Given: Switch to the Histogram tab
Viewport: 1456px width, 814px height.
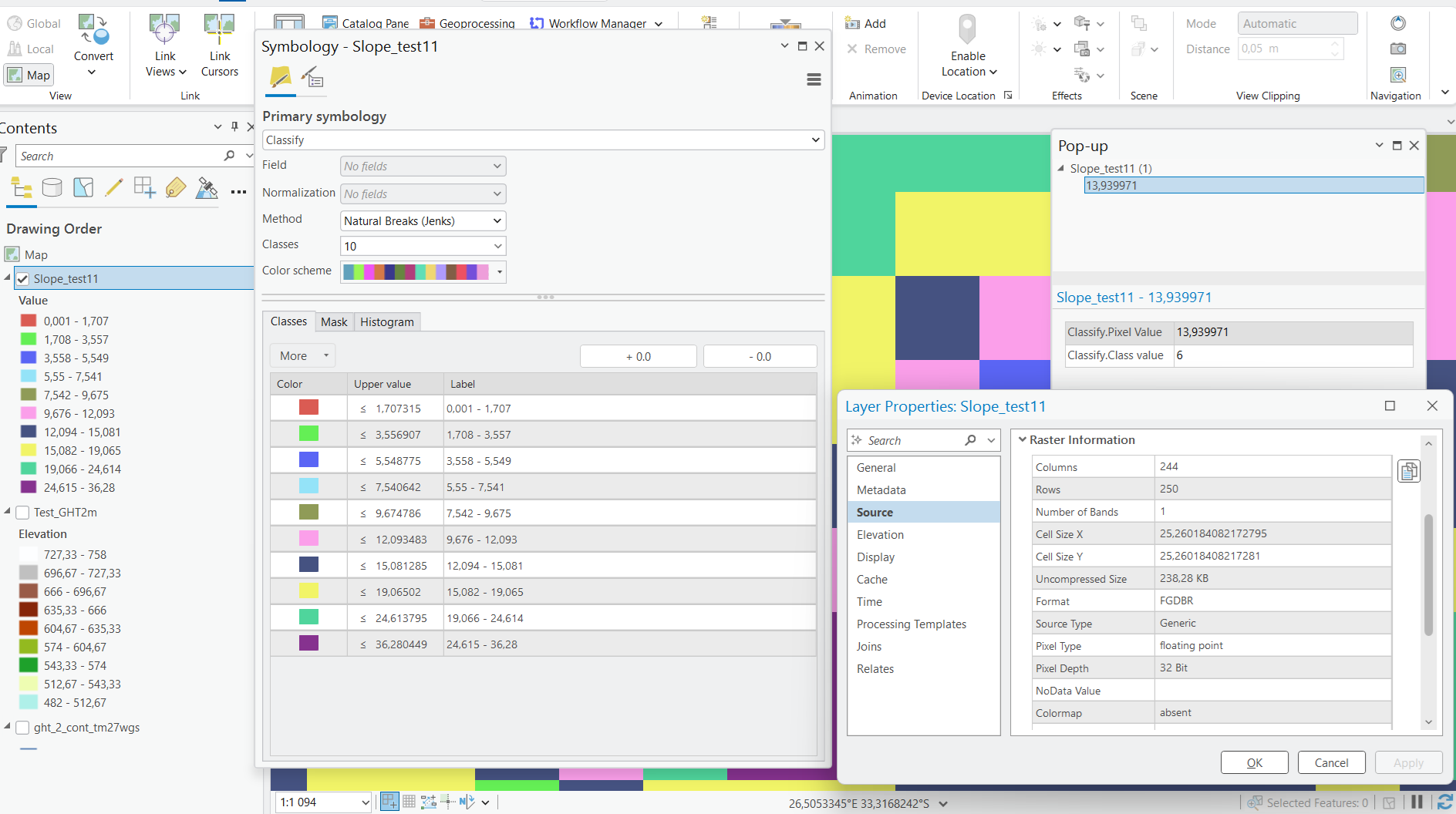Looking at the screenshot, I should [386, 321].
